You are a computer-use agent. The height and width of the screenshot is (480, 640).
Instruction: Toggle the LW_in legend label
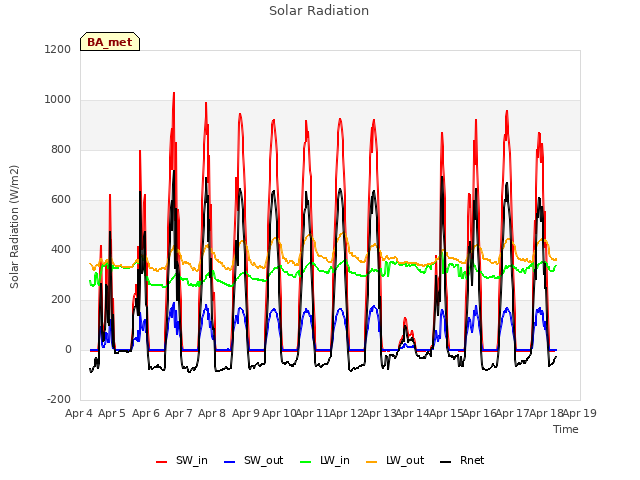coord(335,460)
